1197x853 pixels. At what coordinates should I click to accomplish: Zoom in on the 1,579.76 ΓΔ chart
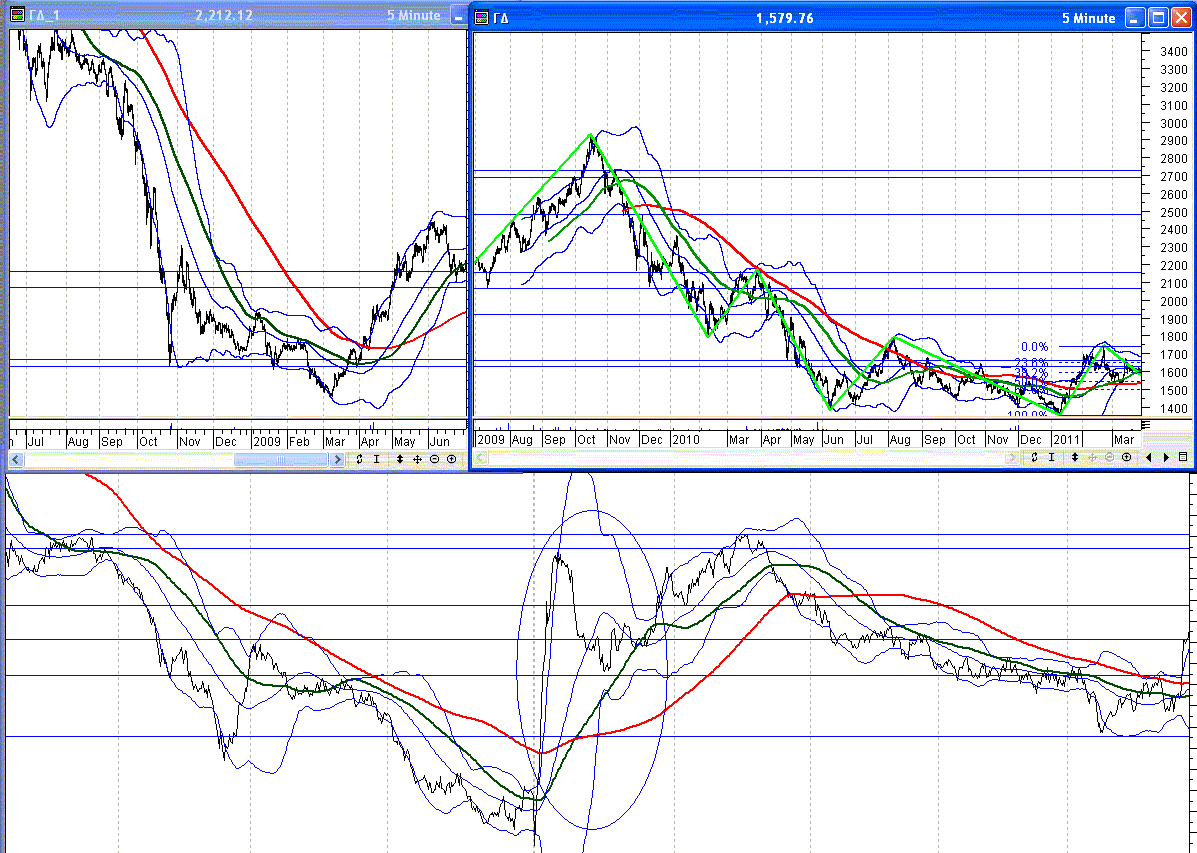click(1127, 457)
